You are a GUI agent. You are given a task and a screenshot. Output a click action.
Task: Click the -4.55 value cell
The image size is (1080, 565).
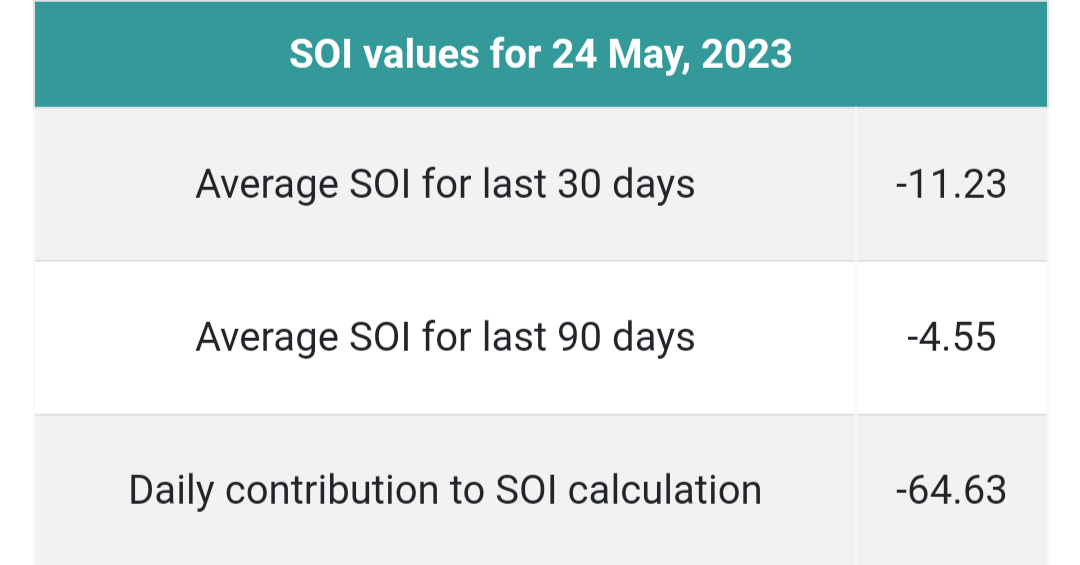951,338
